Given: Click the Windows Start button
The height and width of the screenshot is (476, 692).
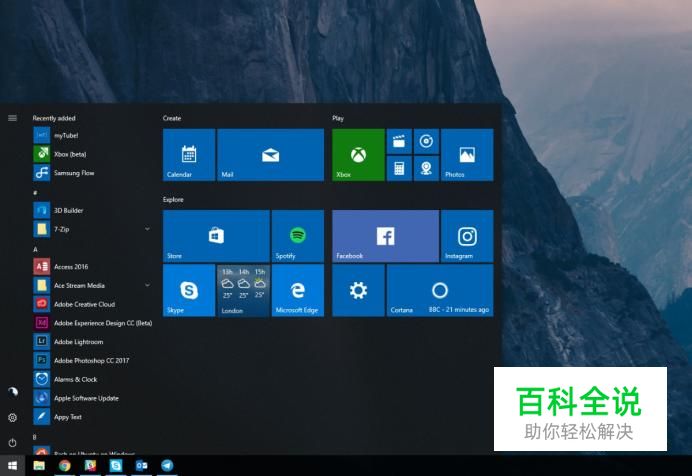Looking at the screenshot, I should tap(12, 465).
